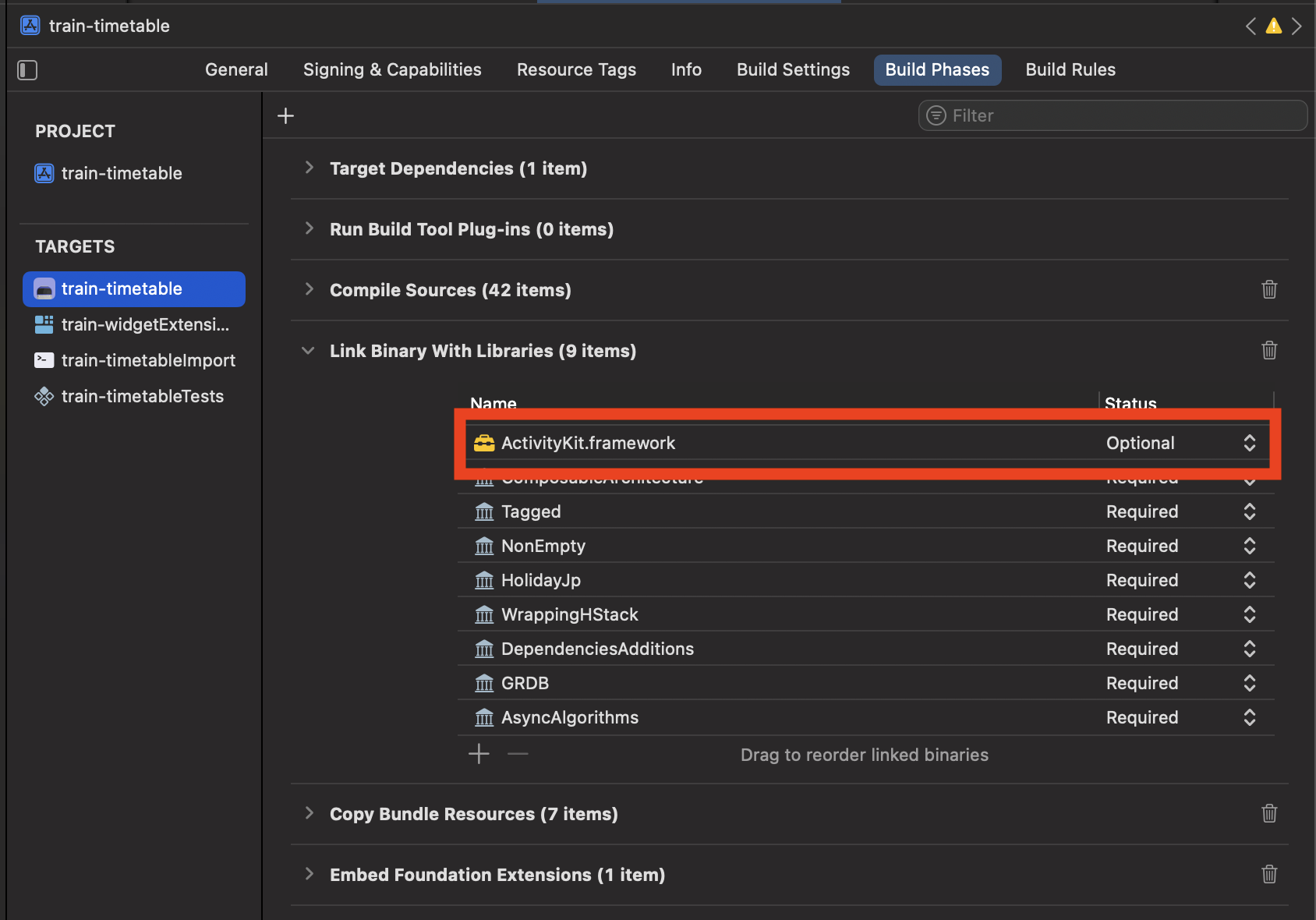
Task: Go to next issue arrow
Action: [x=1297, y=26]
